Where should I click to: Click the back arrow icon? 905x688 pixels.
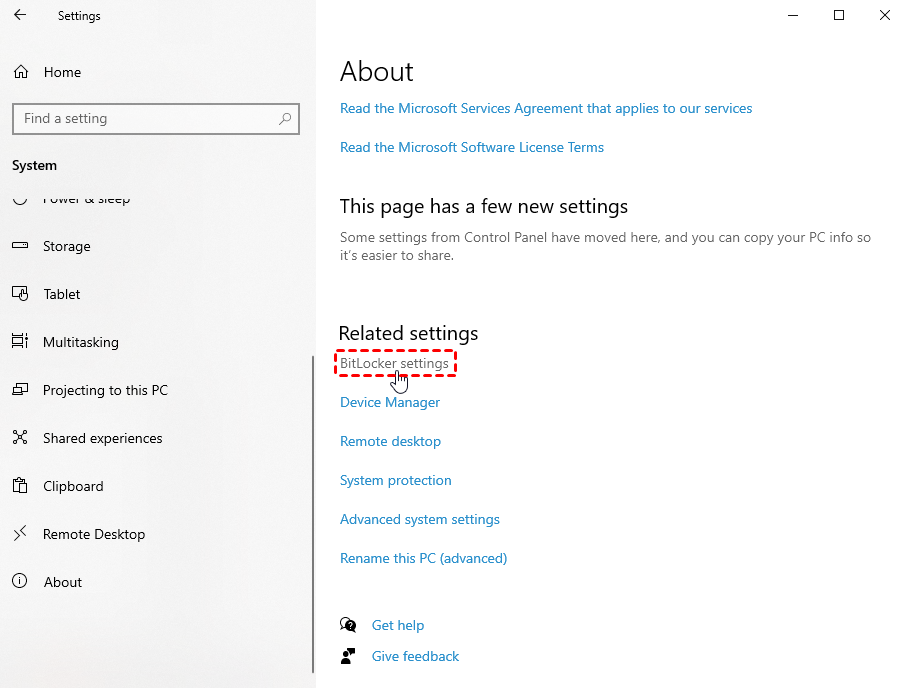click(x=20, y=16)
